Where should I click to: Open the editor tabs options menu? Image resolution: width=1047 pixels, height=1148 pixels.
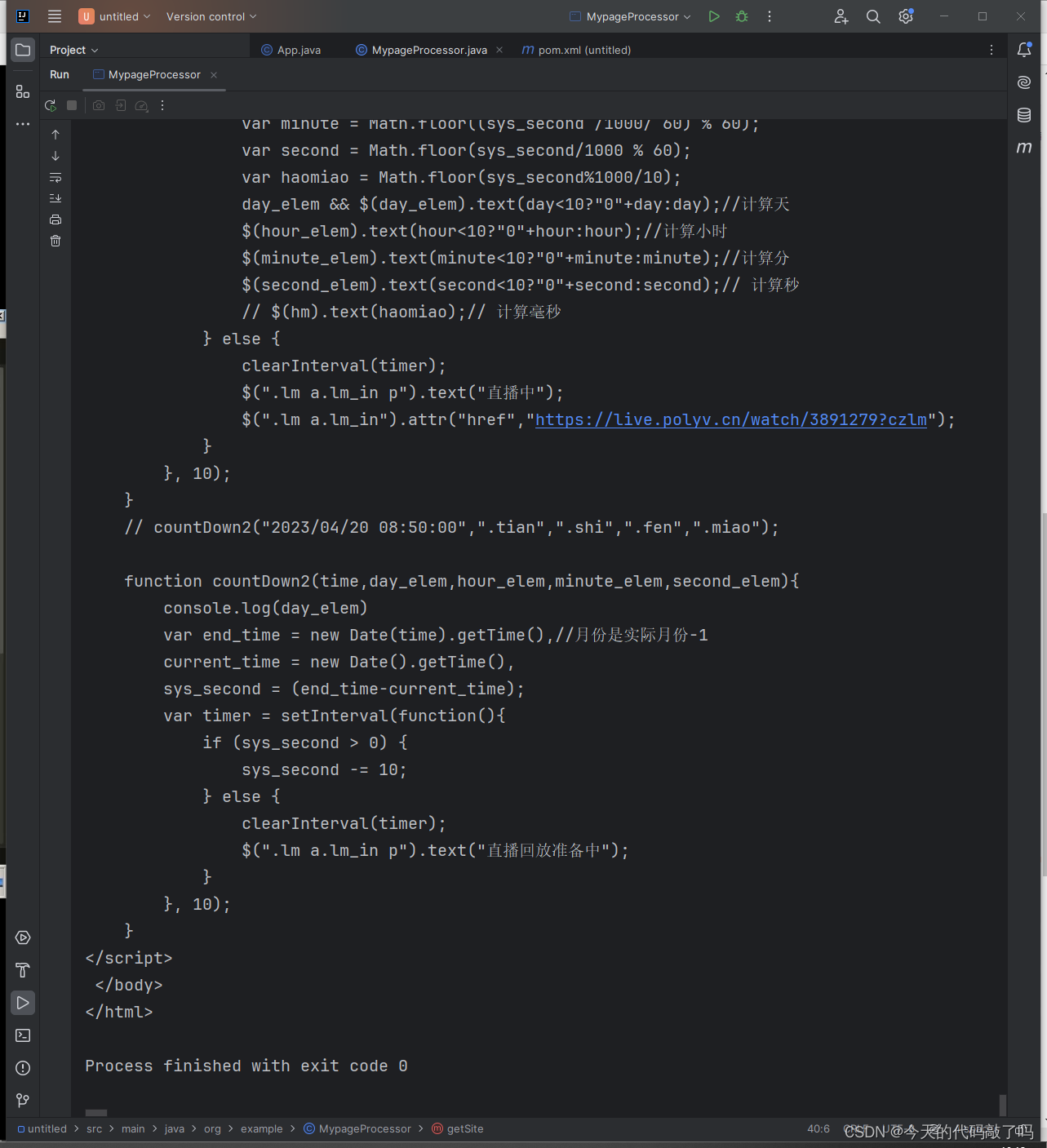992,50
